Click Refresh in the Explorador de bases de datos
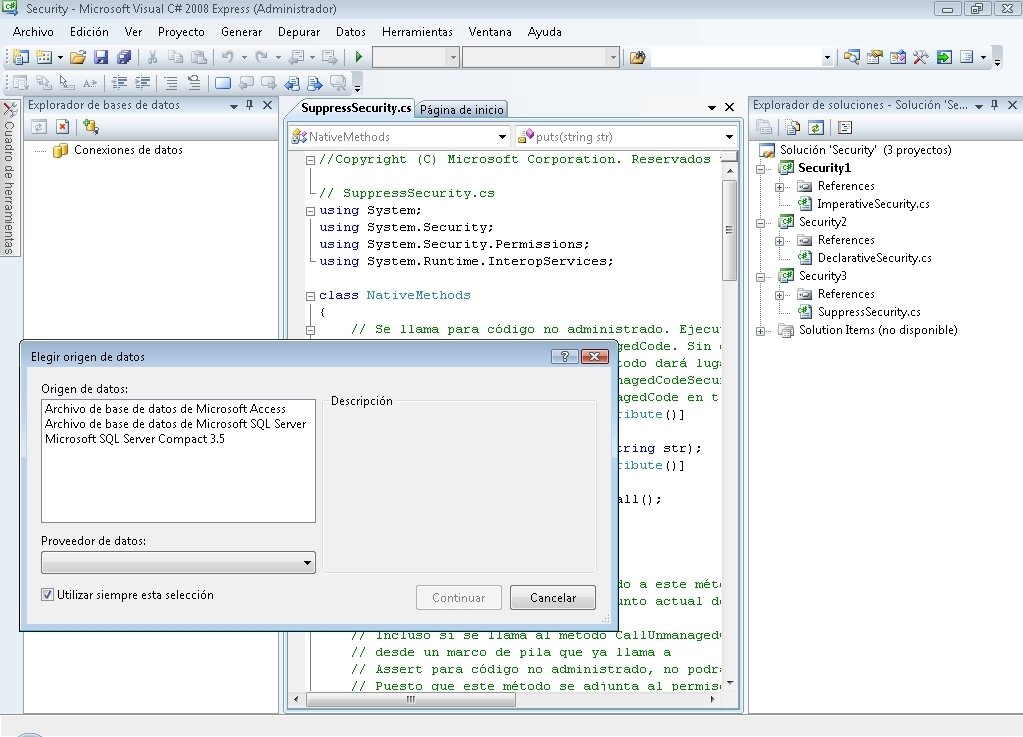The image size is (1023, 737). point(39,127)
